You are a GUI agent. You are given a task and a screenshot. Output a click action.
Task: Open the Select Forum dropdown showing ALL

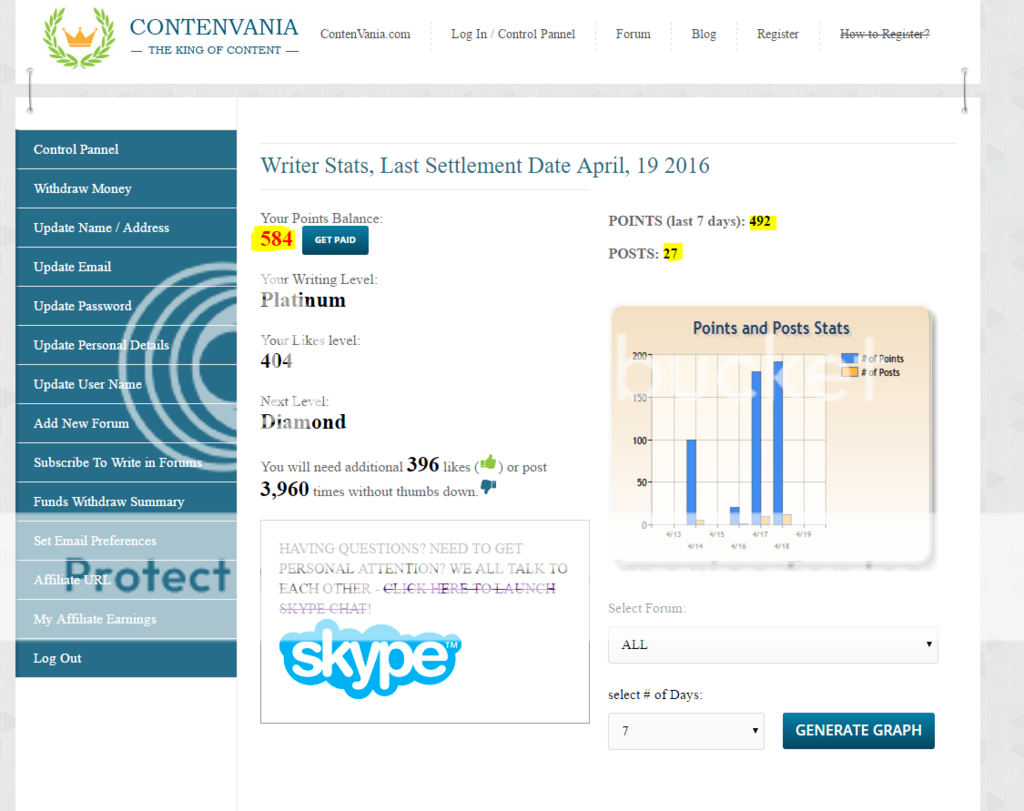tap(772, 645)
